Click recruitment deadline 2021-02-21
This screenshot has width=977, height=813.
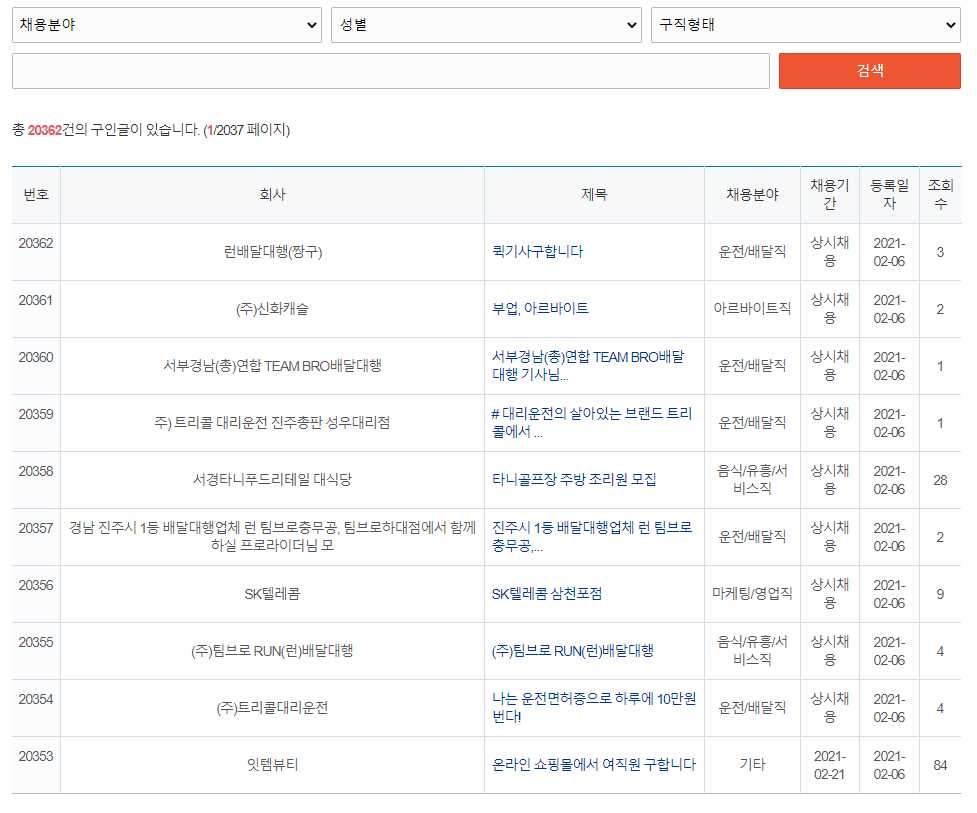click(829, 765)
